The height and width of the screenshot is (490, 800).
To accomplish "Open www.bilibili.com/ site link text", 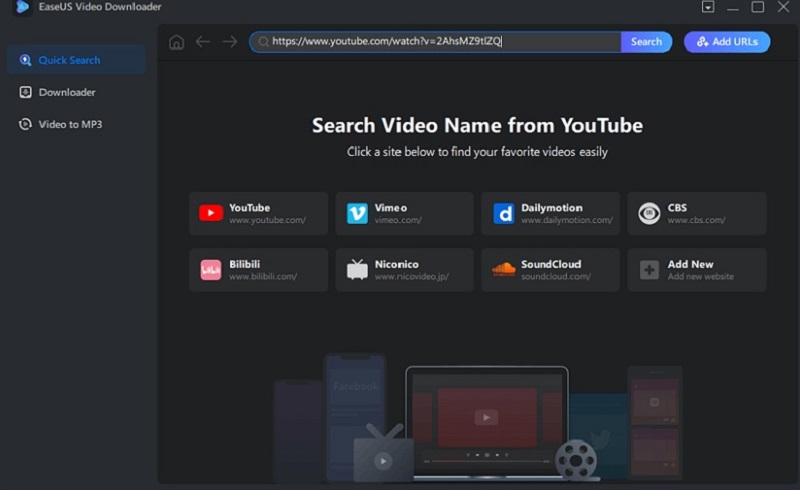I will [x=263, y=276].
